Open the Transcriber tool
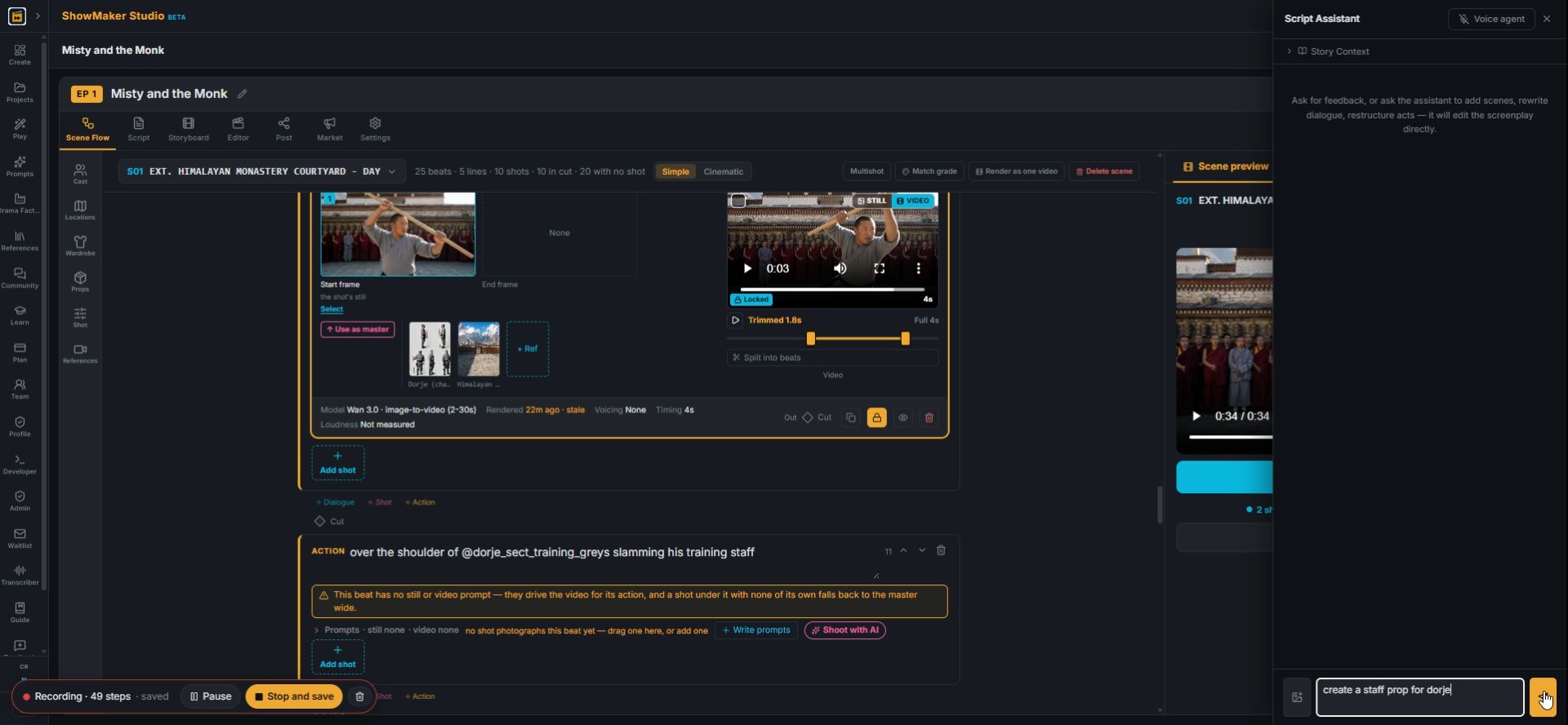The width and height of the screenshot is (1568, 725). click(x=20, y=575)
